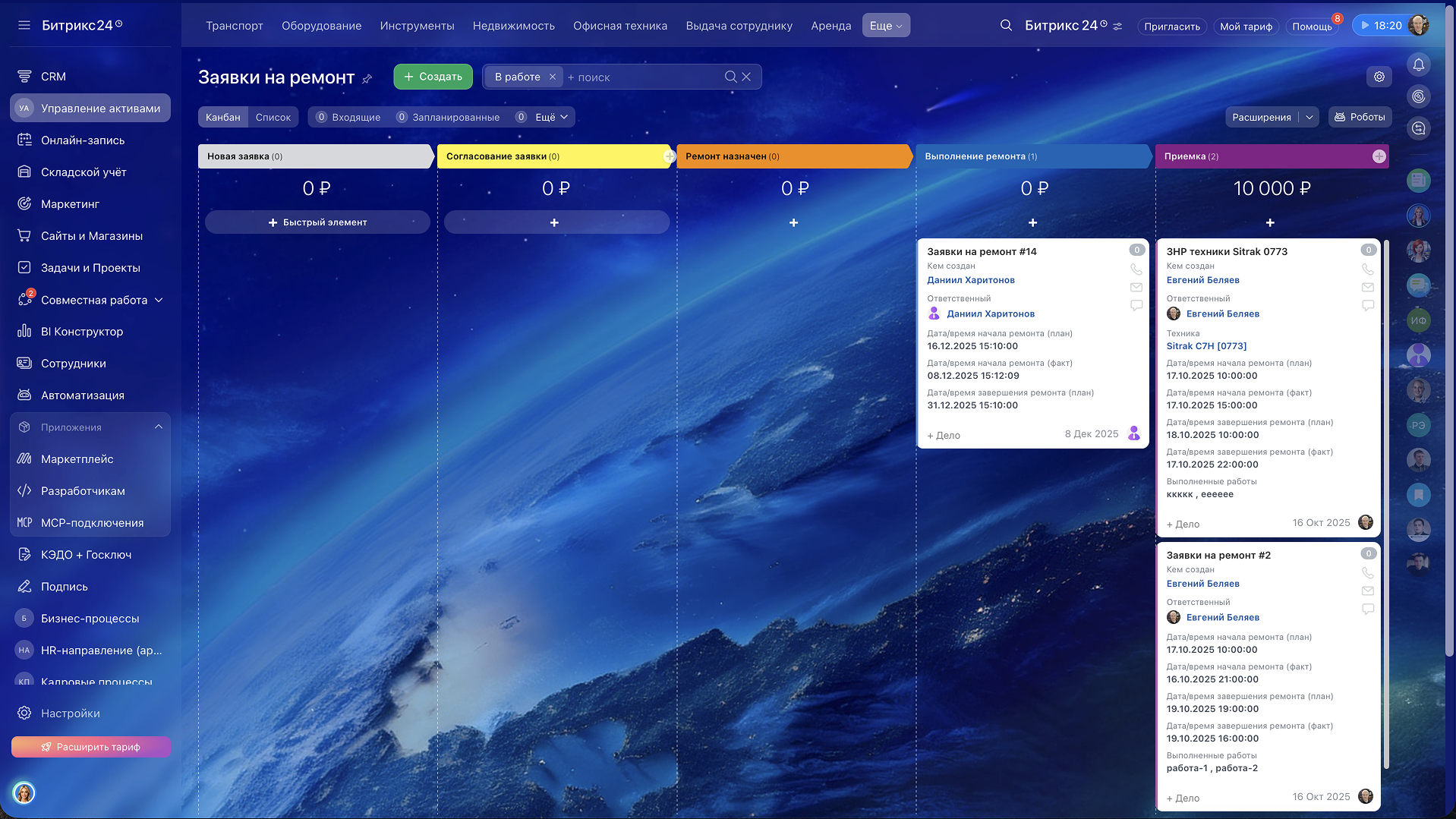The image size is (1456, 819).
Task: Open Недвижимость tab
Action: [514, 26]
